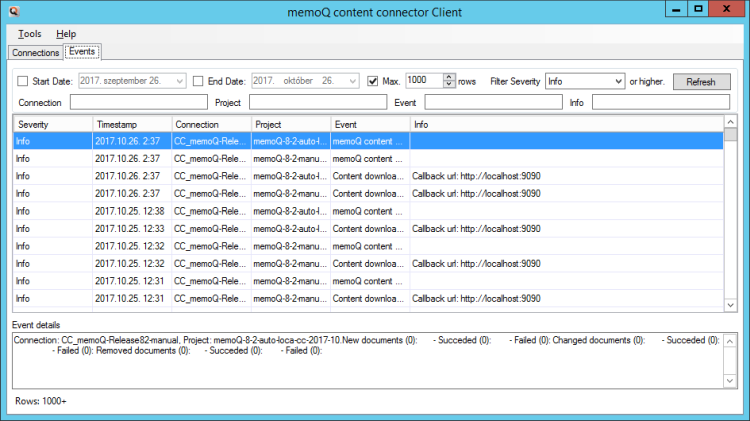Uncheck the Max. rows checkbox
Screen dimensions: 750x421
click(373, 81)
